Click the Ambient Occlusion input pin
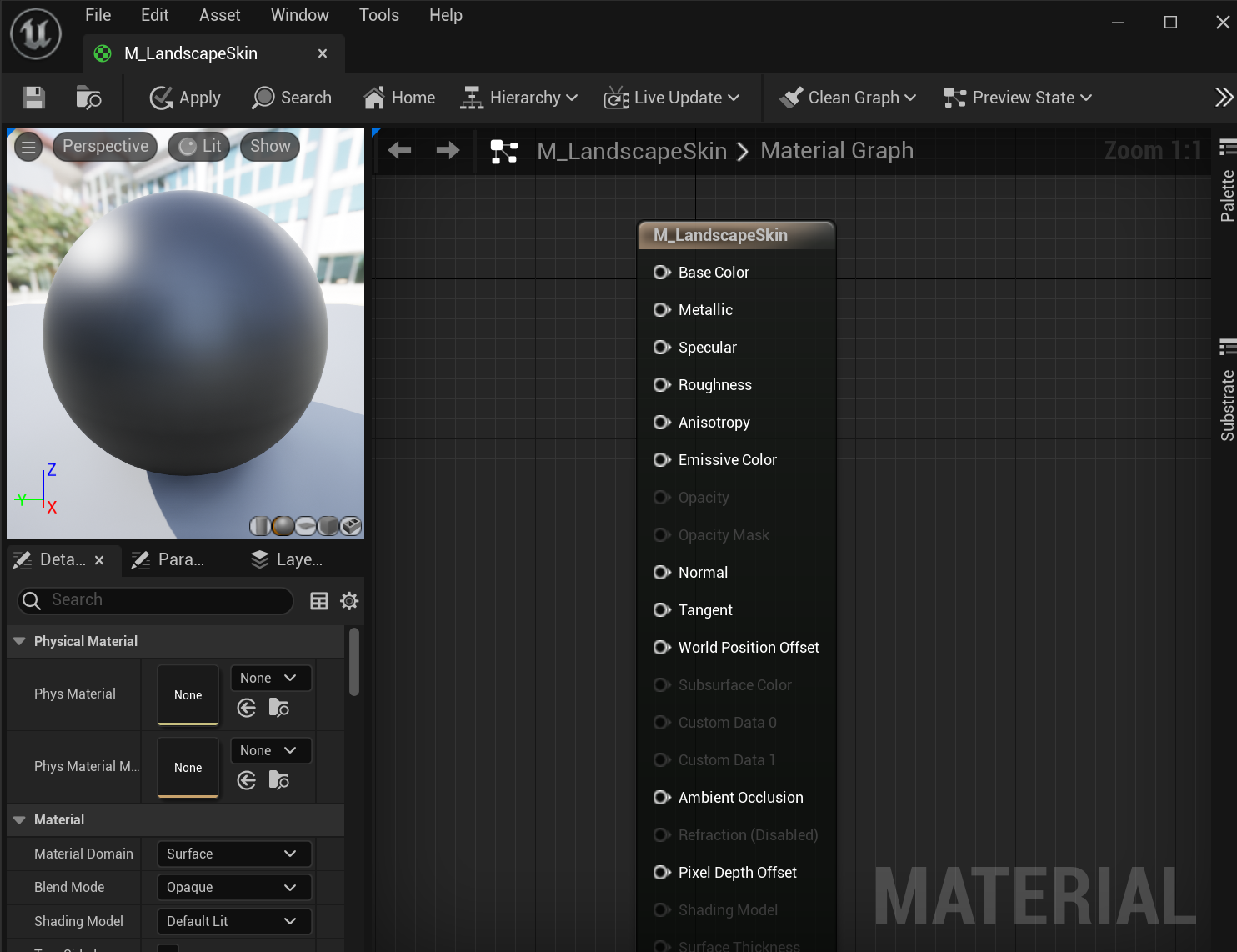This screenshot has height=952, width=1237. [662, 798]
